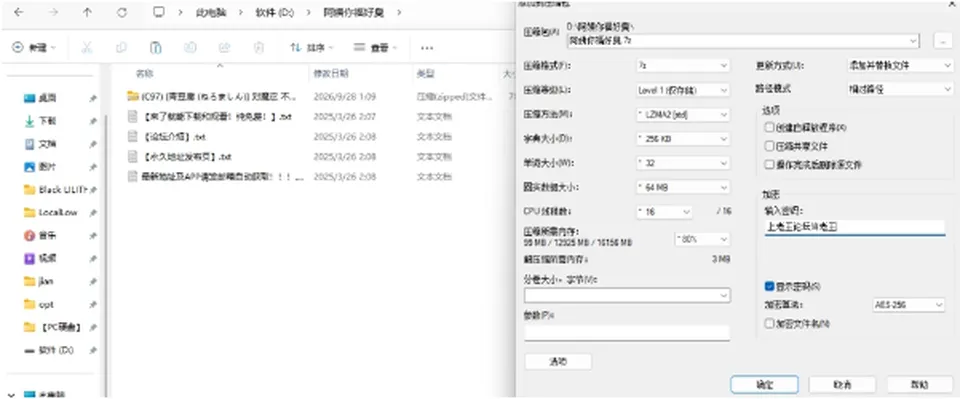Screen dimensions: 960x399
Task: Open the AES-256 encryption method dropdown
Action: coord(909,304)
